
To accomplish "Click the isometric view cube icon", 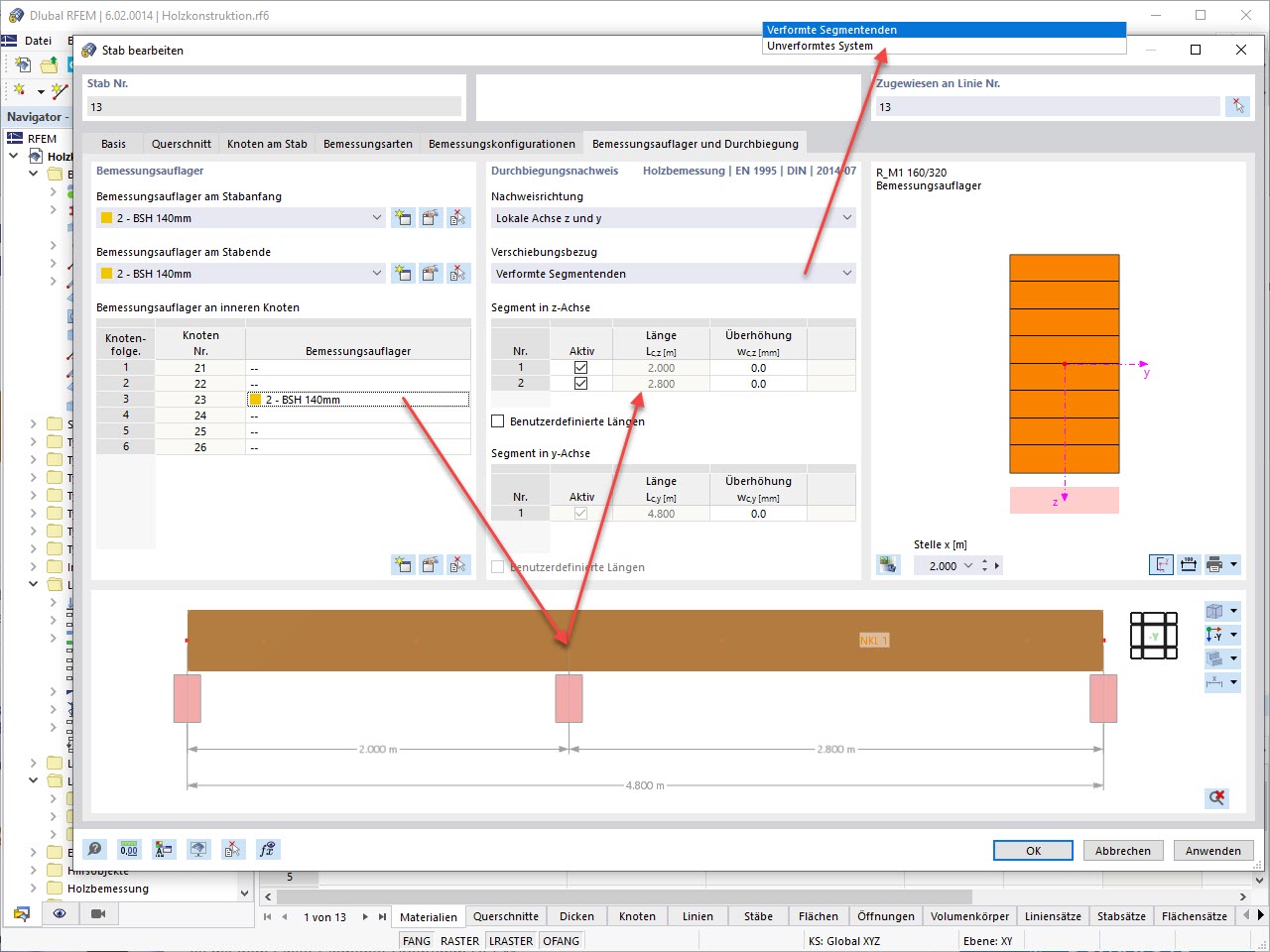I will (1214, 611).
